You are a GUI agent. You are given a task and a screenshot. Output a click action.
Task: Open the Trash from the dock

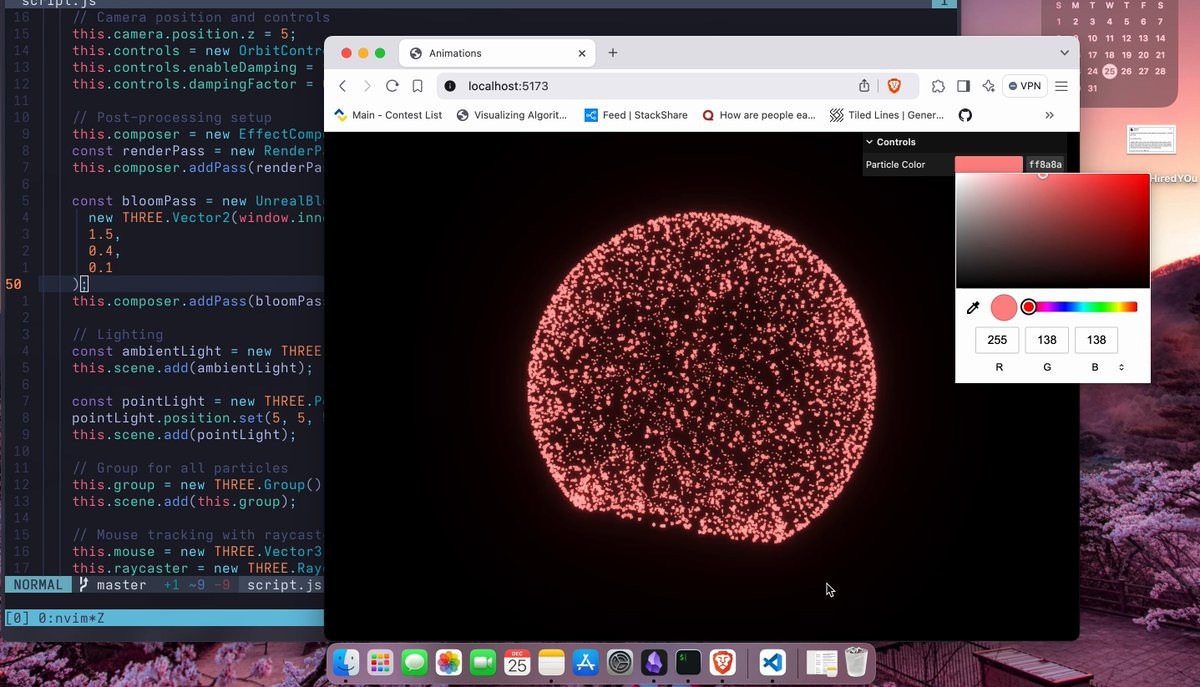[856, 662]
